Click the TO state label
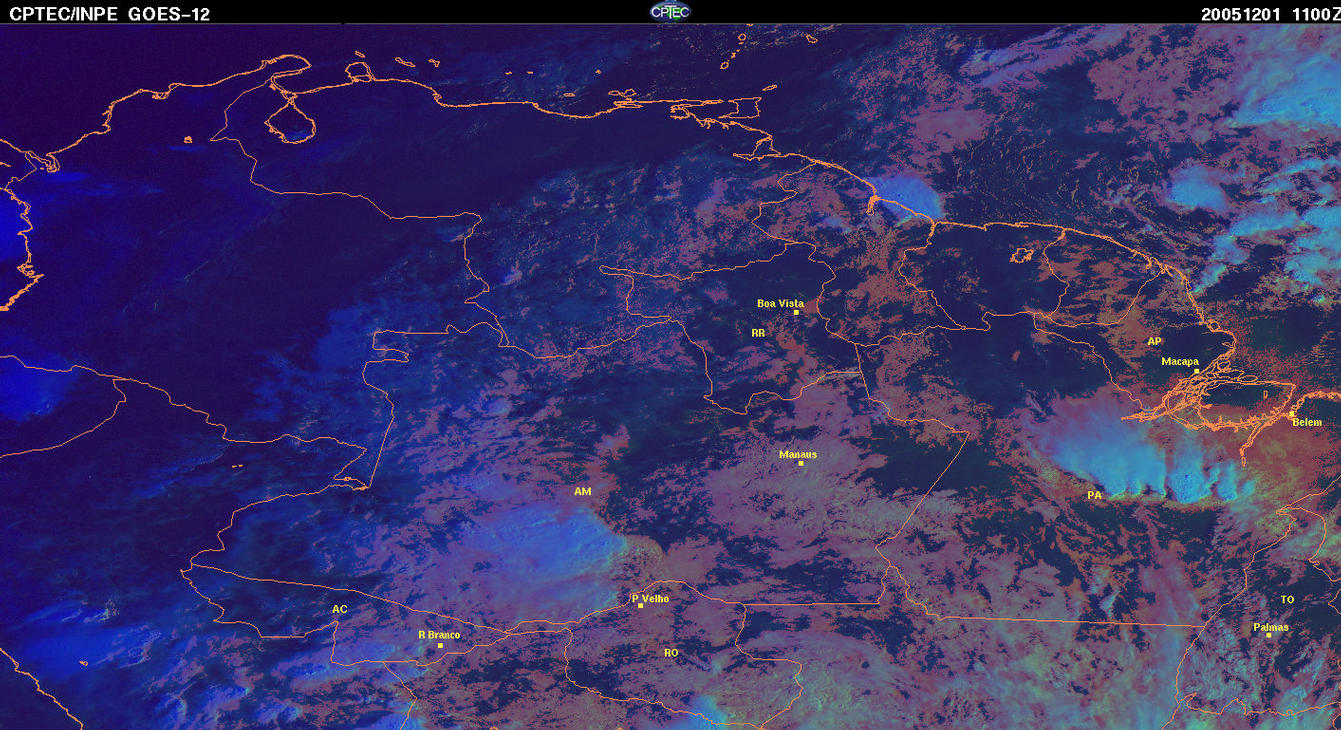 pos(1287,599)
